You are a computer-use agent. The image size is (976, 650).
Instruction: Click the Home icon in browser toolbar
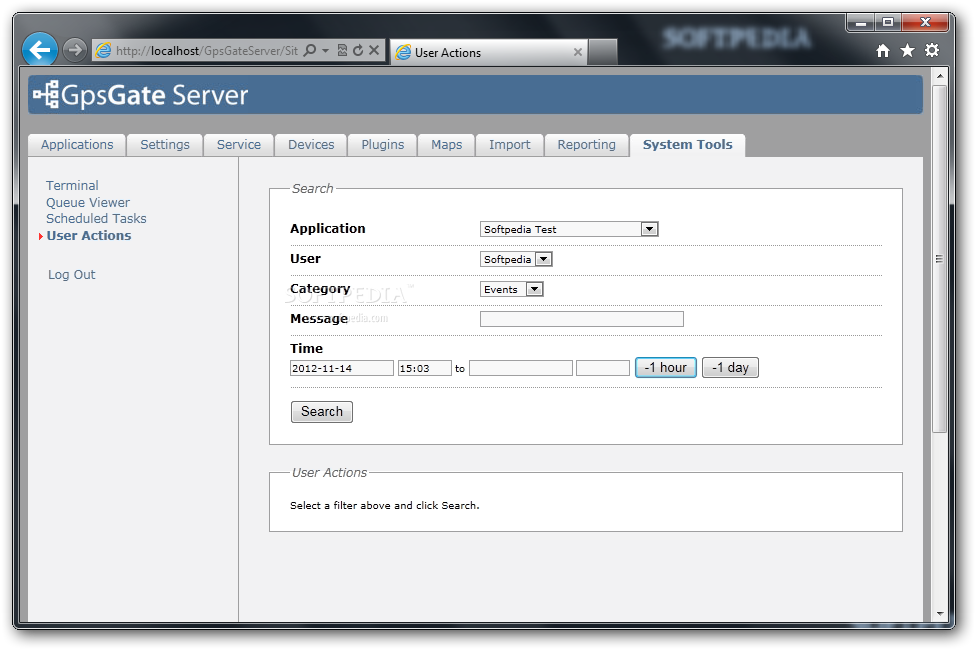[883, 50]
